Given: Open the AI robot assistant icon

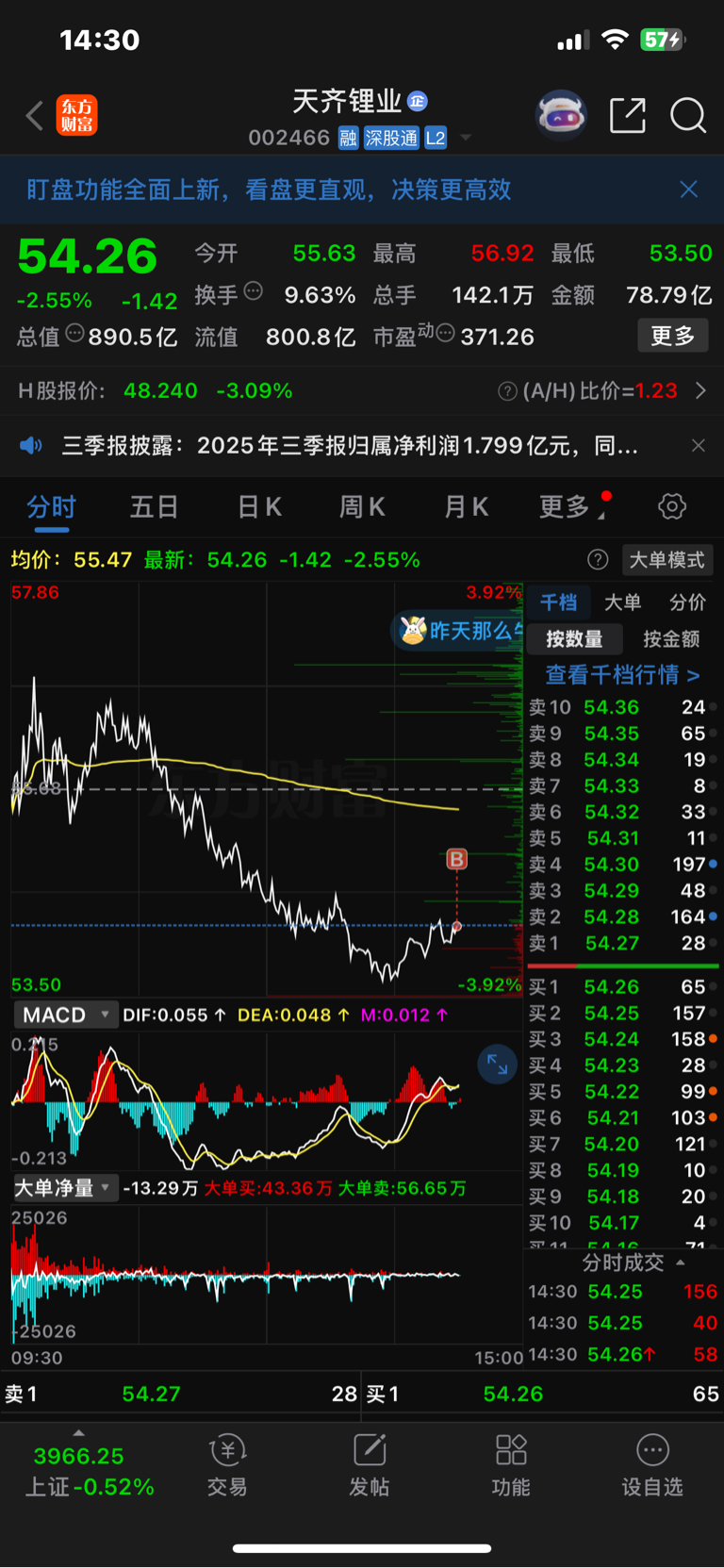Looking at the screenshot, I should tap(561, 115).
